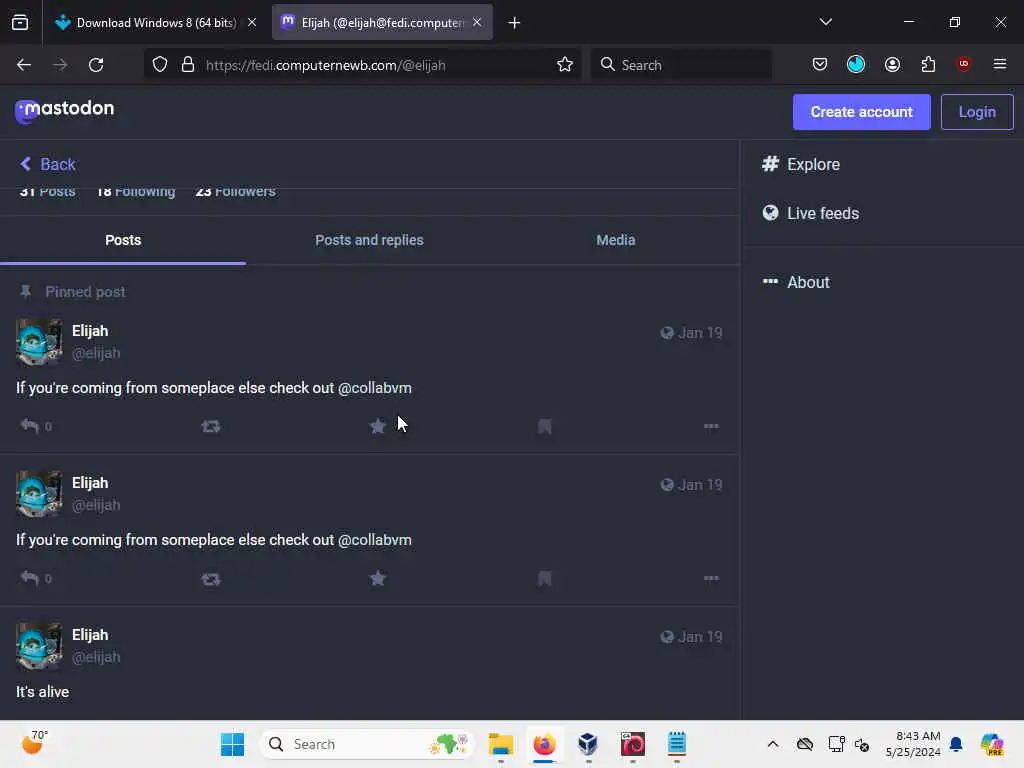
Task: Expand list all tabs dropdown
Action: coord(825,22)
